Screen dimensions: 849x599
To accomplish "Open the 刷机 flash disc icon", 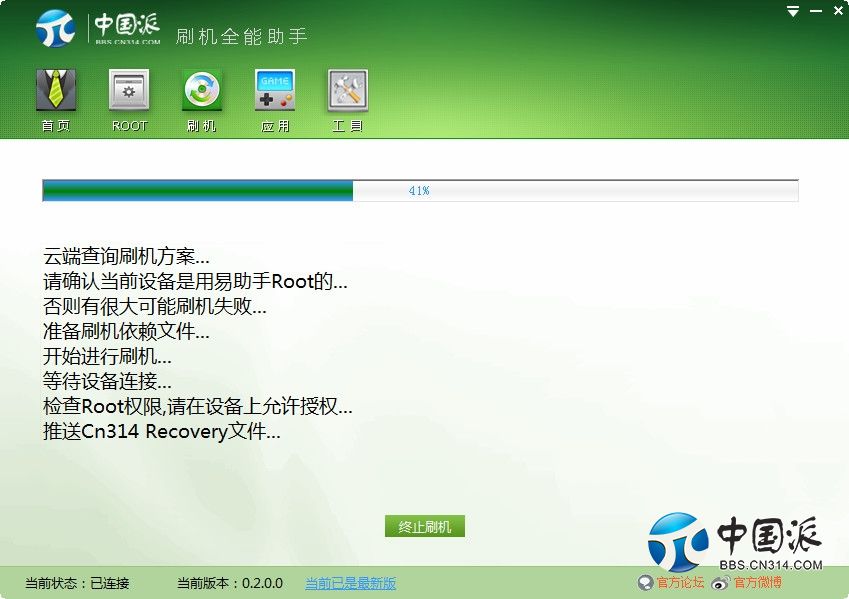I will [x=201, y=89].
